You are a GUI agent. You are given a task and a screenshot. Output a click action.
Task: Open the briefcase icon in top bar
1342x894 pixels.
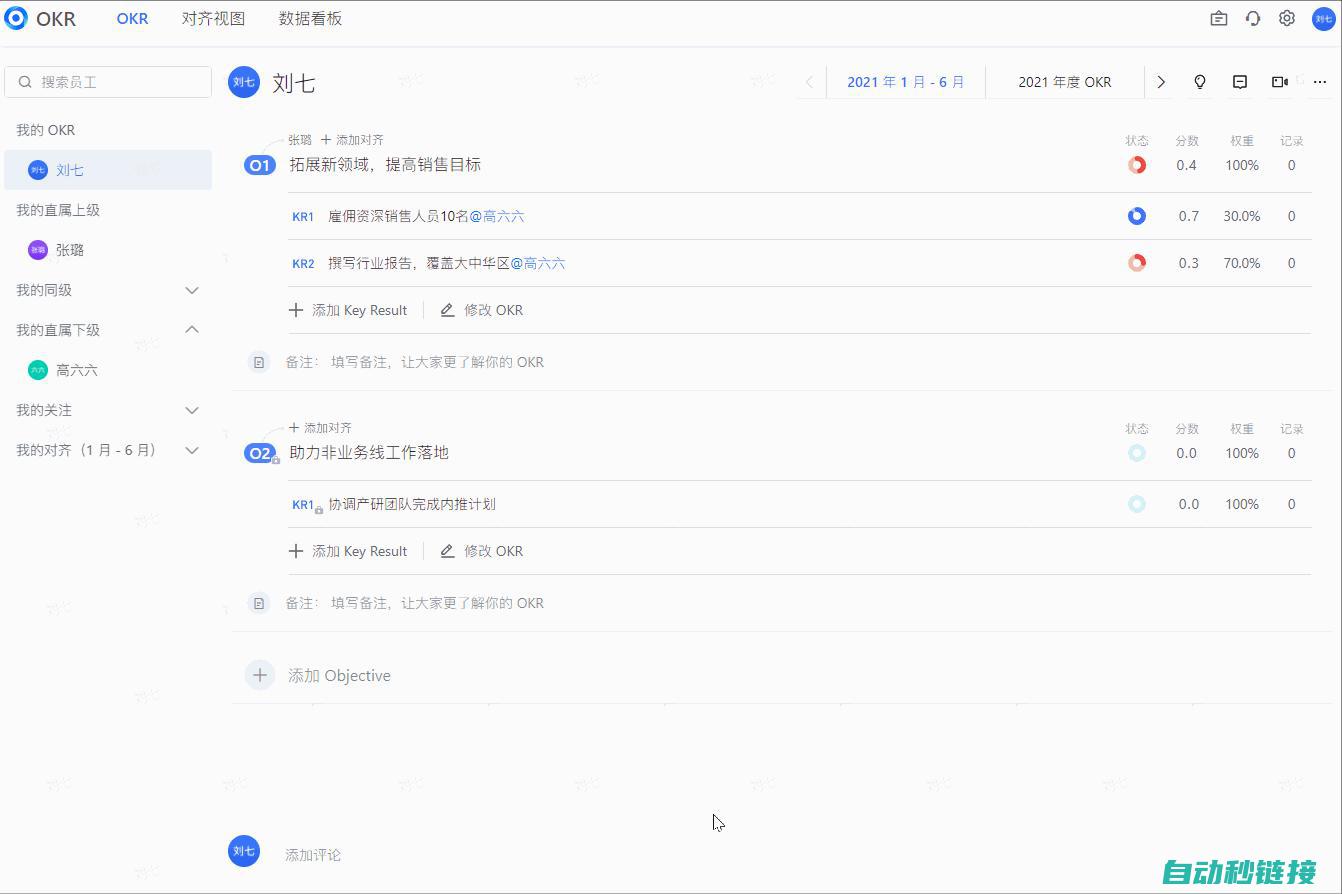pos(1219,18)
